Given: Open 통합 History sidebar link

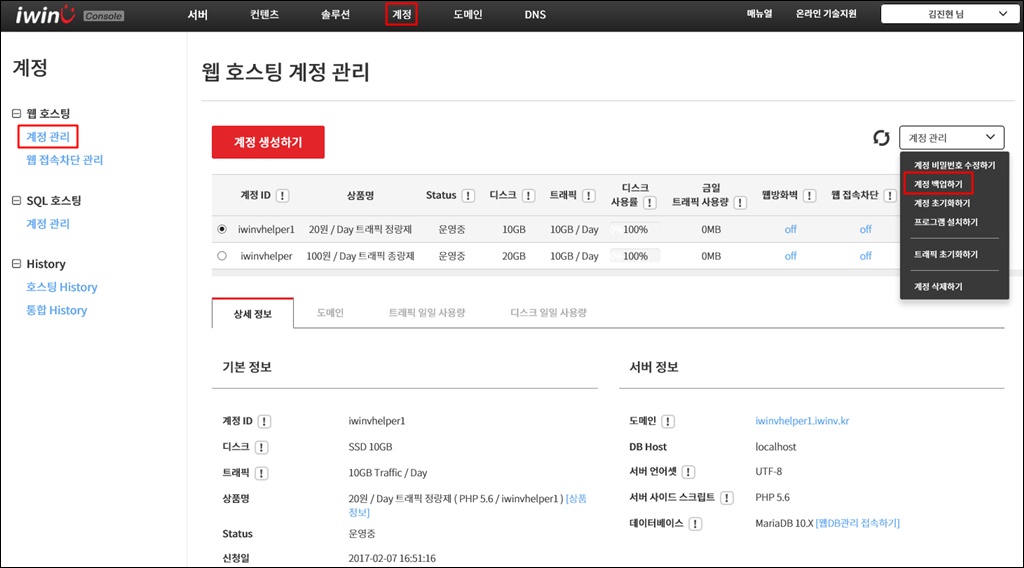Looking at the screenshot, I should coord(56,310).
